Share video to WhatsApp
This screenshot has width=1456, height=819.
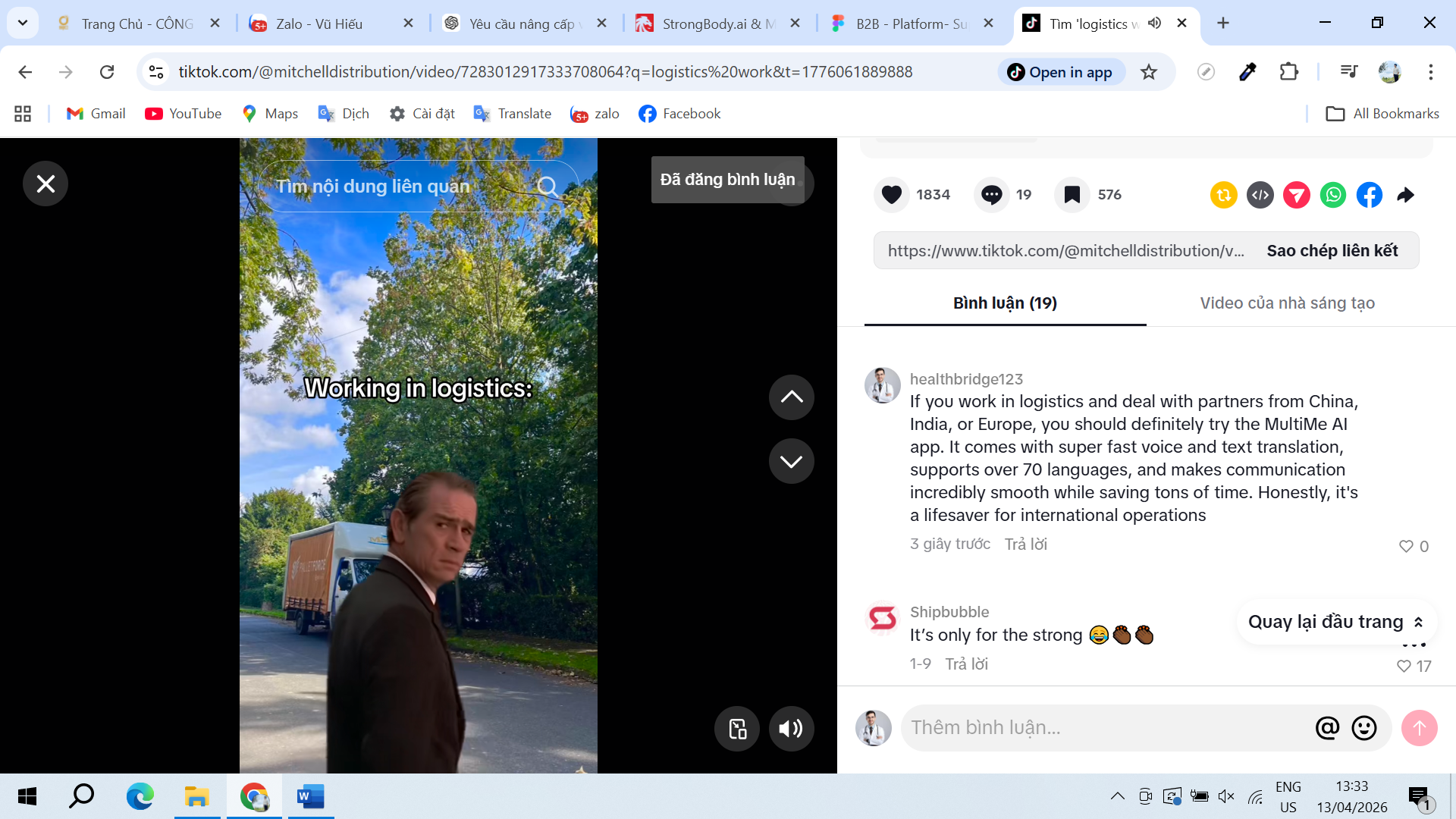1333,195
